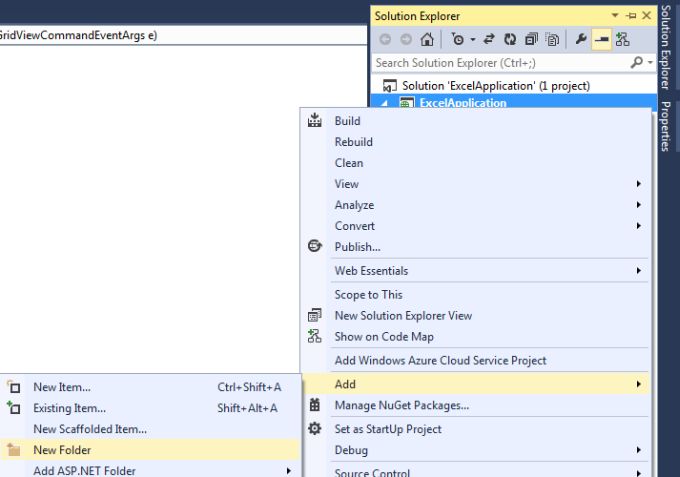This screenshot has width=680, height=477.
Task: Expand the Web Essentials submenu arrow
Action: pyautogui.click(x=638, y=271)
